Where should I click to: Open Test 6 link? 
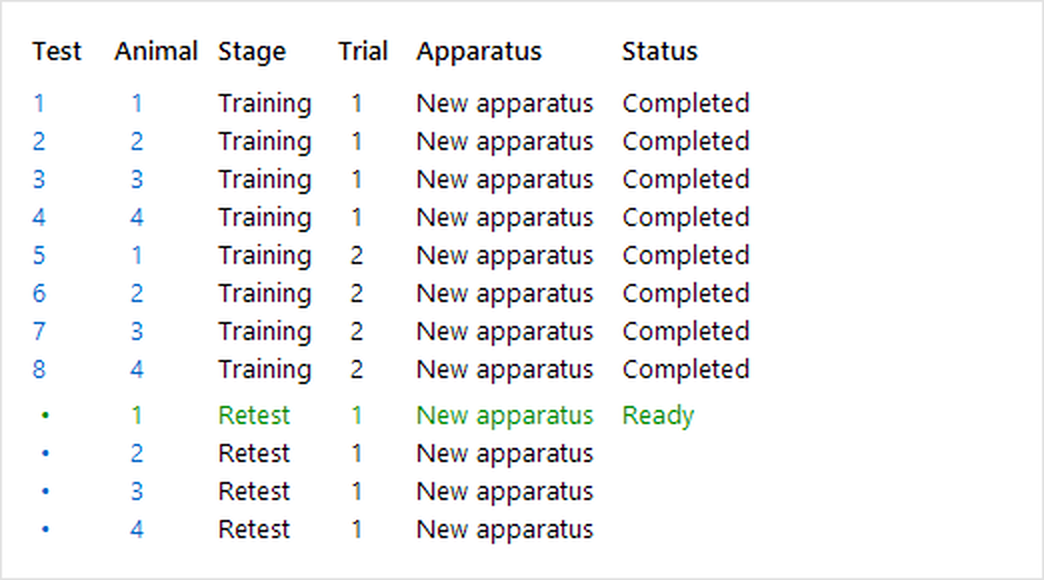pyautogui.click(x=39, y=293)
